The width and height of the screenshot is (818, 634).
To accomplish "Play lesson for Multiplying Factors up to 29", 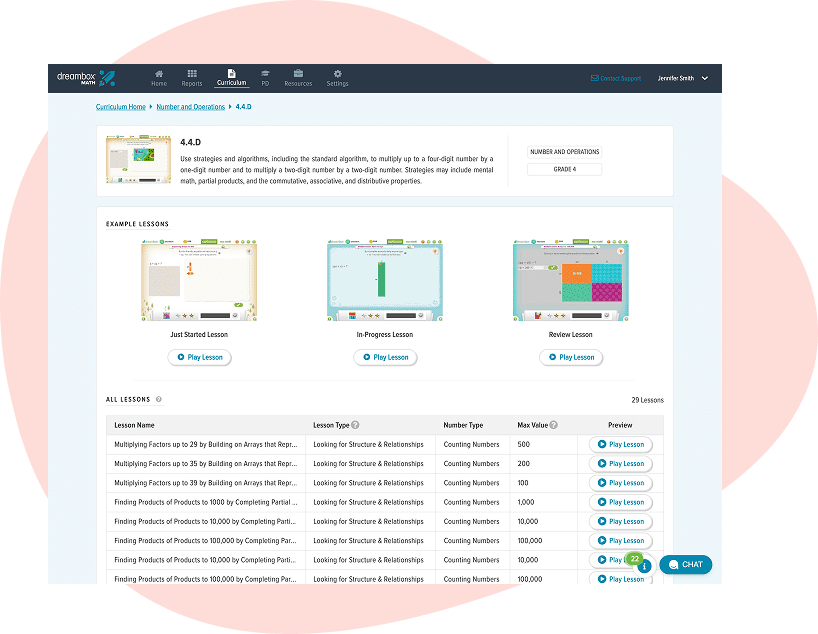I will coord(620,444).
